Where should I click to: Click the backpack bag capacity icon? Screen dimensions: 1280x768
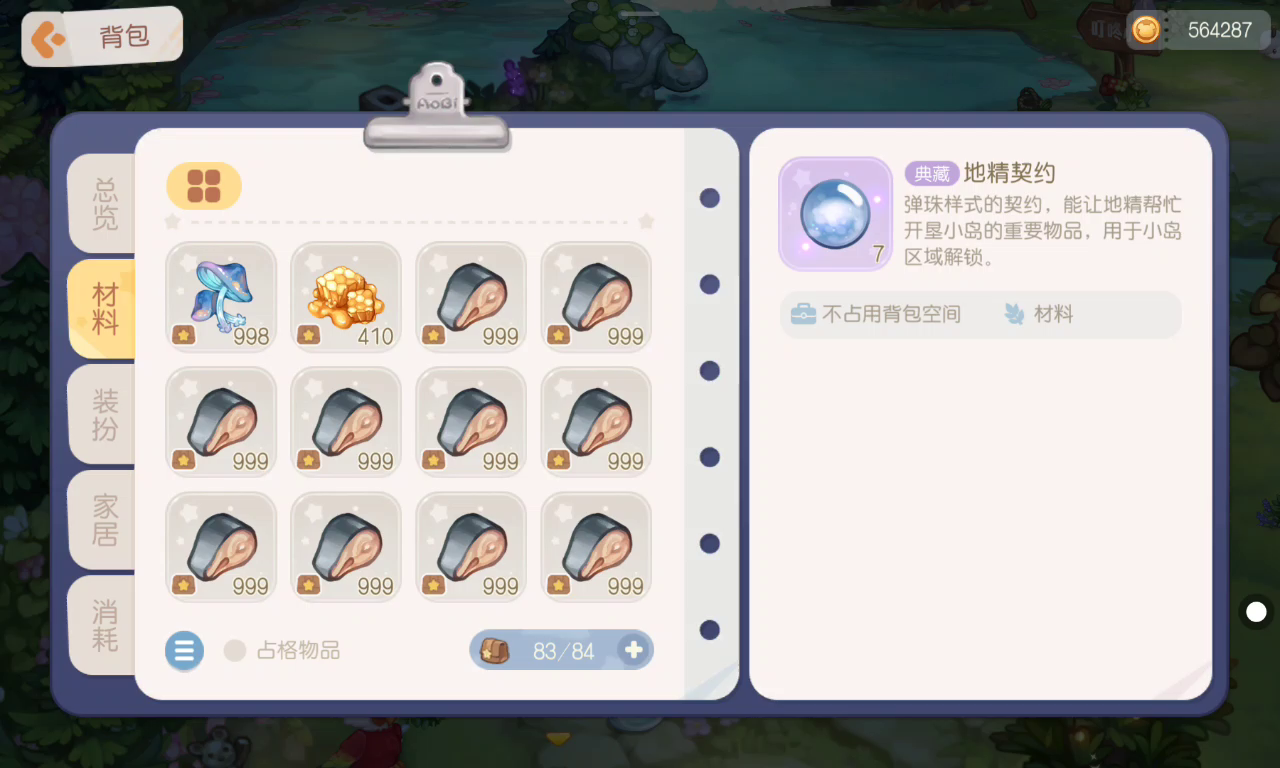click(494, 651)
